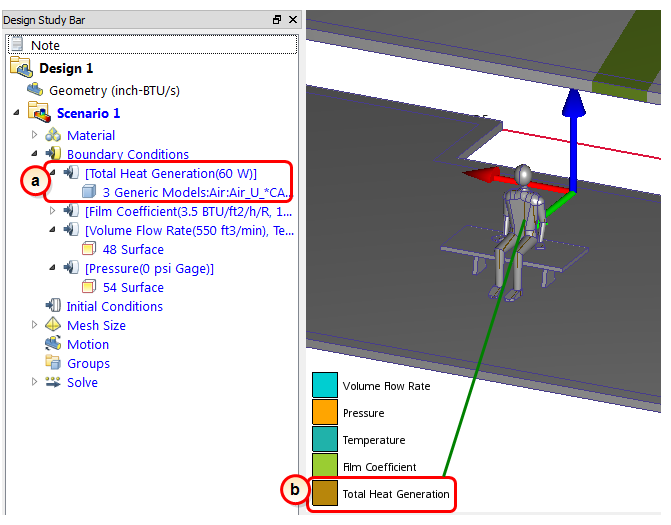The image size is (671, 525).
Task: Select the Material label
Action: tap(91, 135)
